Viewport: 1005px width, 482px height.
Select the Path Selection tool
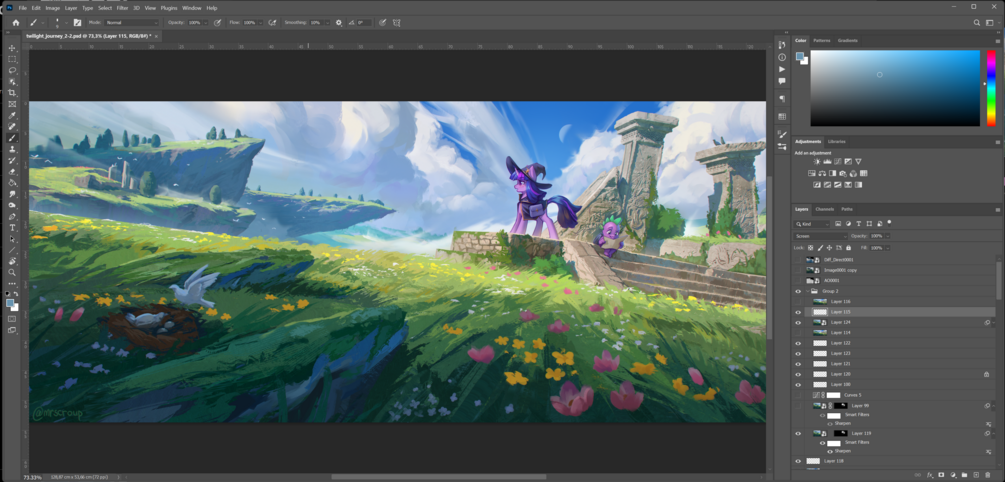pyautogui.click(x=12, y=238)
